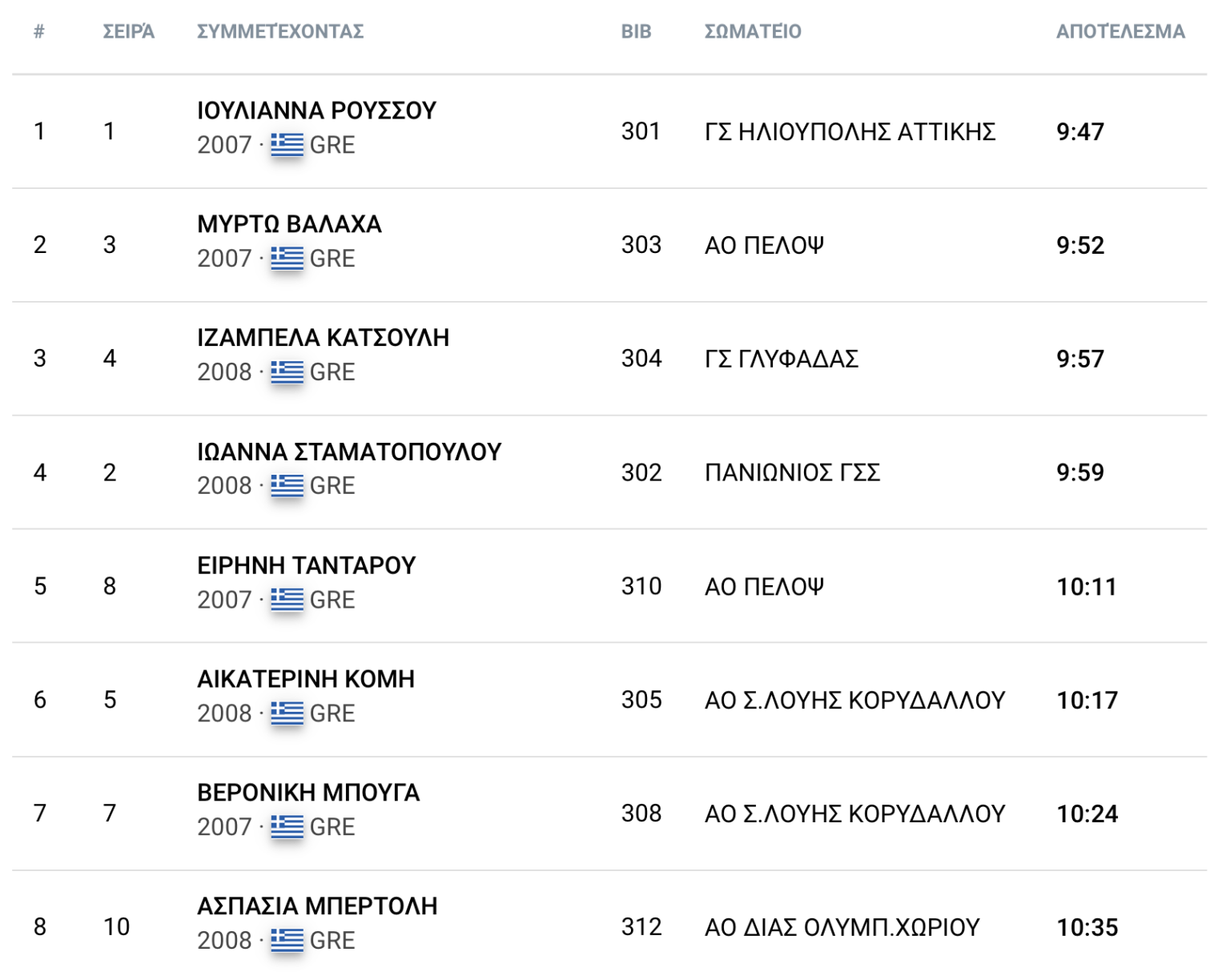1230x980 pixels.
Task: Click the flag icon under ΑΣΠΑΣΙΑ ΜΠΕΡΤΟΛΗ
Action: (x=287, y=941)
